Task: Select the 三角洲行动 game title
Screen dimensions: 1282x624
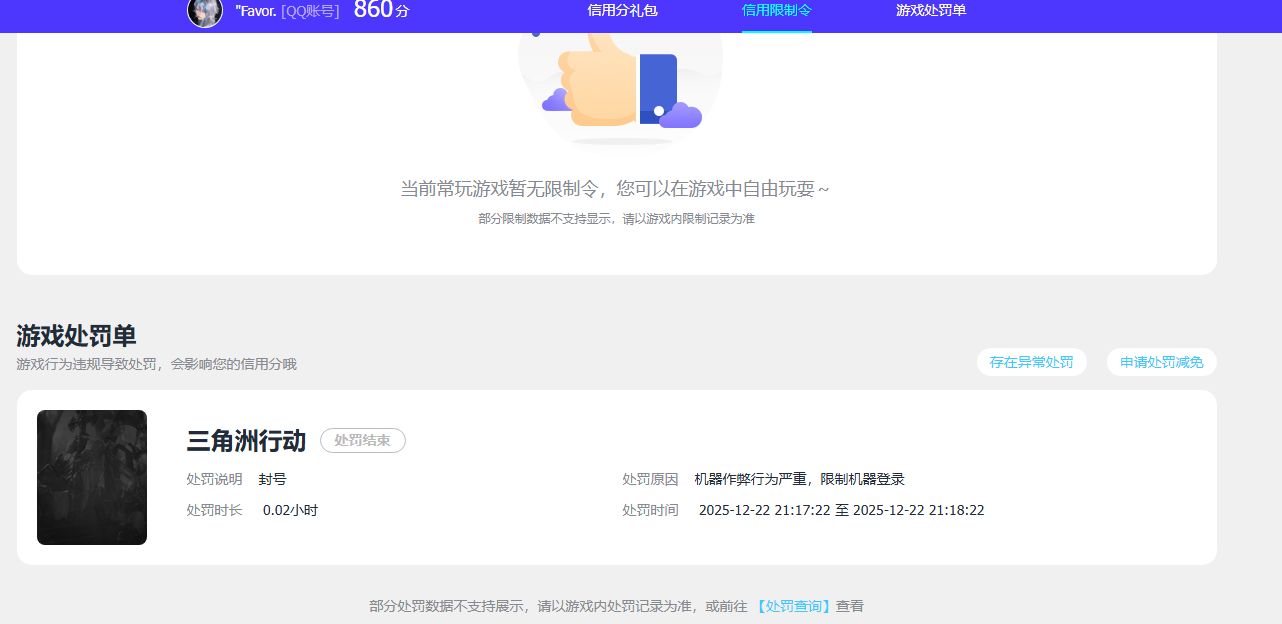Action: click(246, 441)
